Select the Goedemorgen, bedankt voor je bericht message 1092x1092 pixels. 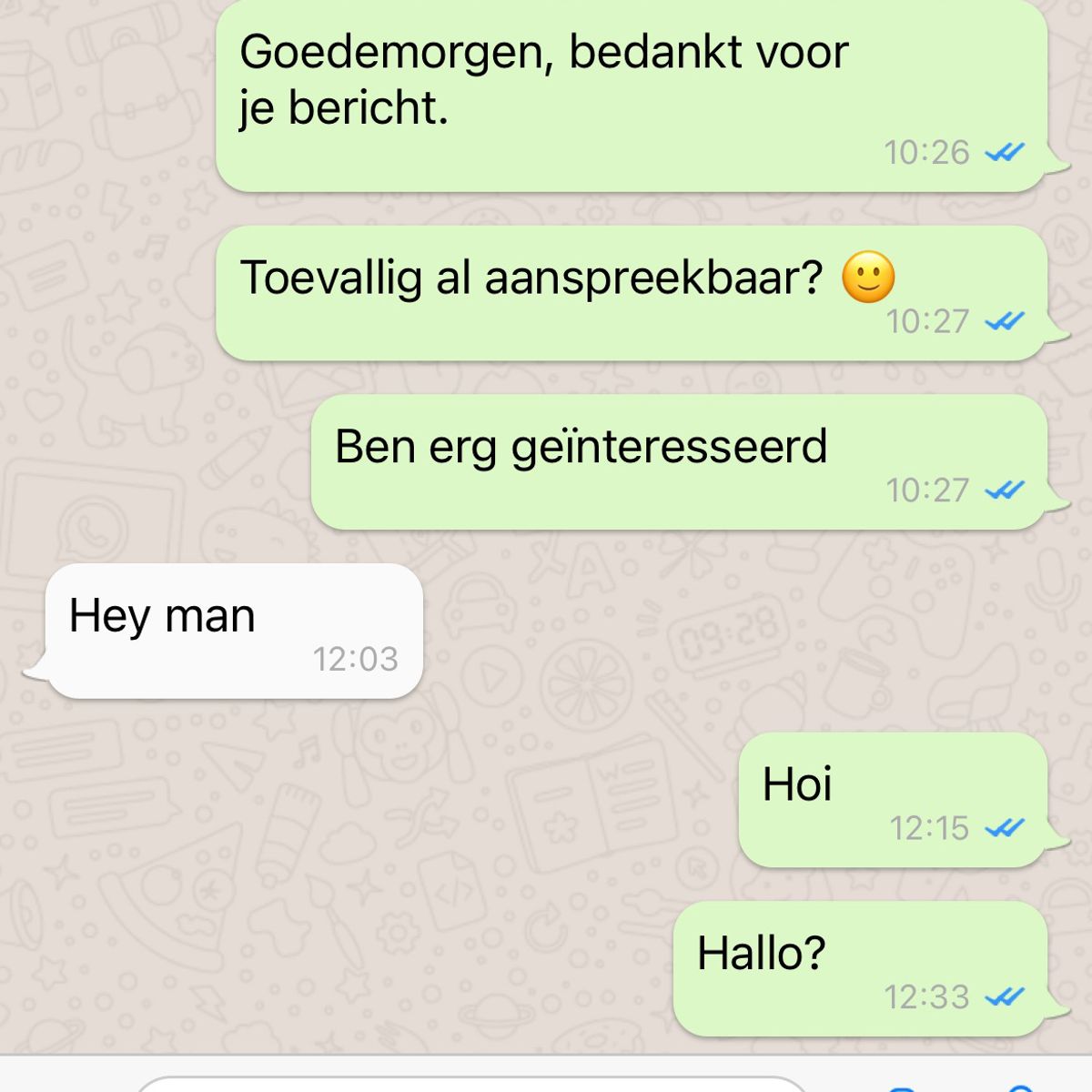coord(632,94)
